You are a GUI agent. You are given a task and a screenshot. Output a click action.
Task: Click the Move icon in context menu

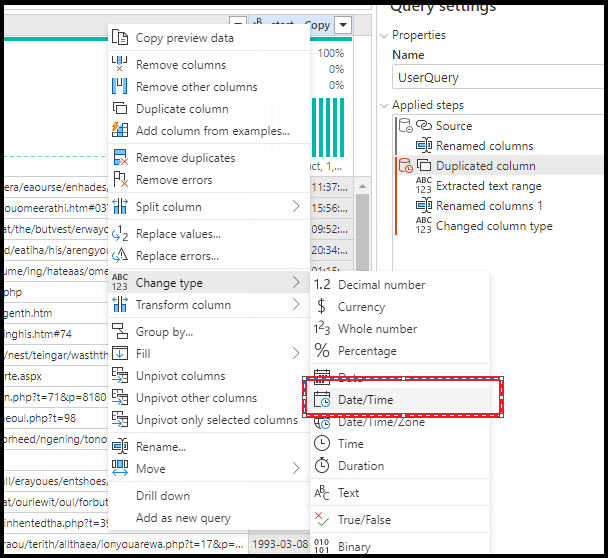point(120,468)
